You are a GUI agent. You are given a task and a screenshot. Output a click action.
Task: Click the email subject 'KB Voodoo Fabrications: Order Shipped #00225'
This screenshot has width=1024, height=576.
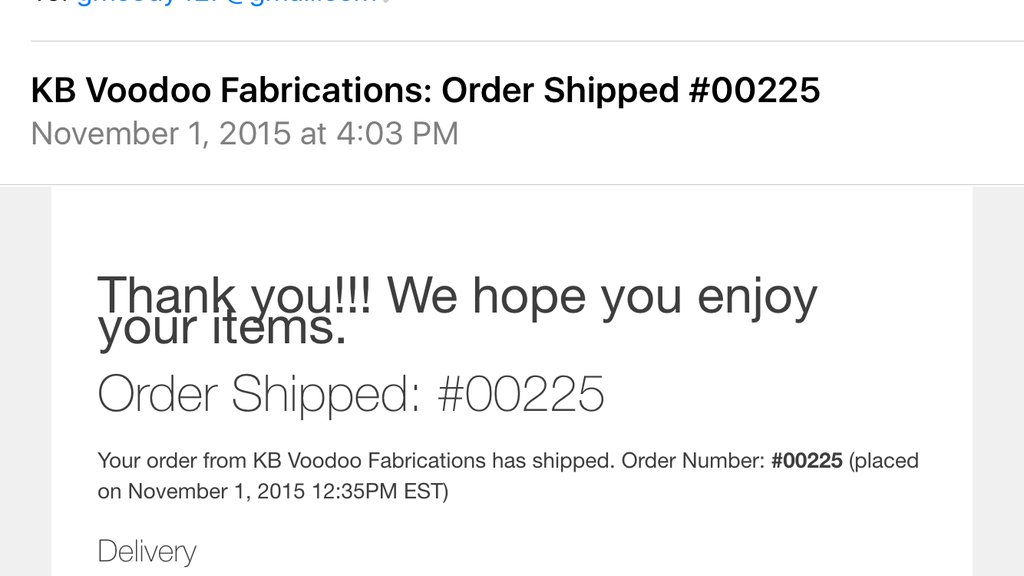click(425, 90)
